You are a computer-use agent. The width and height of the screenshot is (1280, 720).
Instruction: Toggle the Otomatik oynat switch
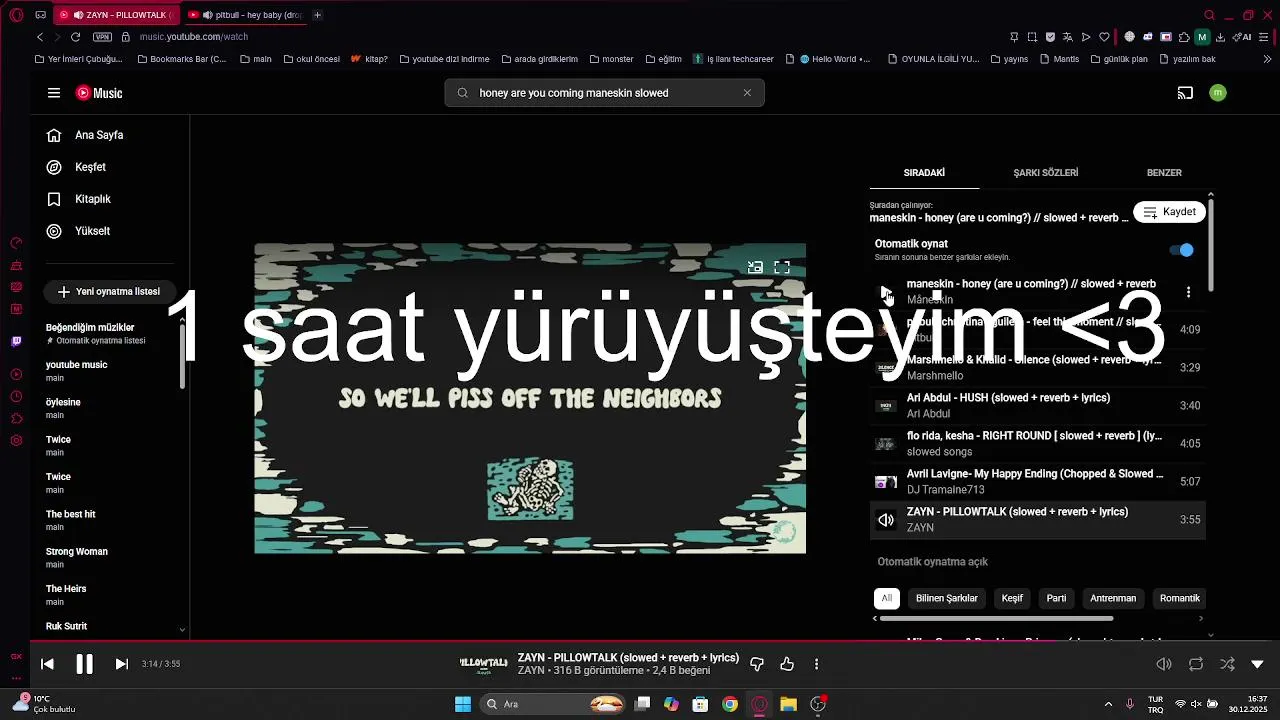(1182, 250)
